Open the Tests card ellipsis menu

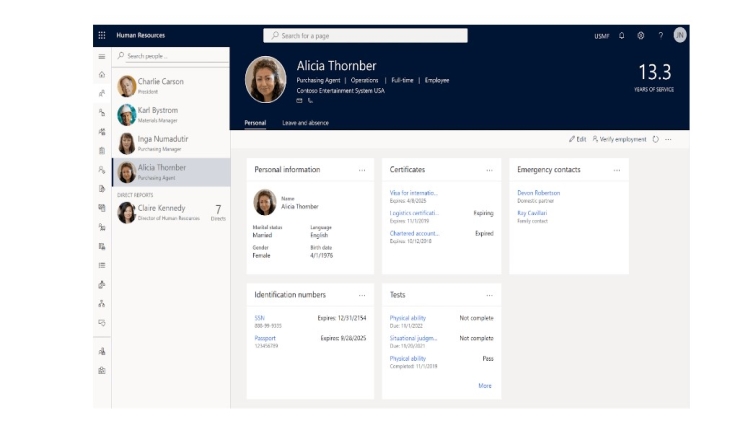(489, 295)
